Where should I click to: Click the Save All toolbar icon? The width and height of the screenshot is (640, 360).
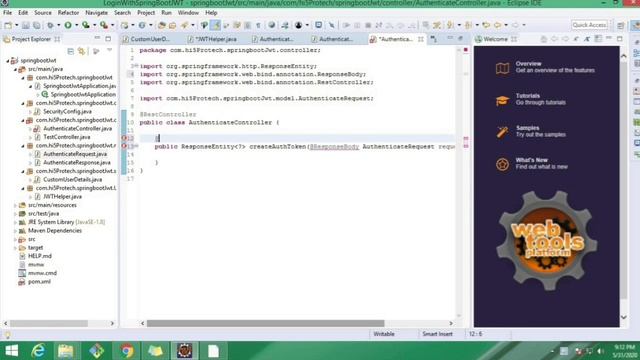coord(36,25)
